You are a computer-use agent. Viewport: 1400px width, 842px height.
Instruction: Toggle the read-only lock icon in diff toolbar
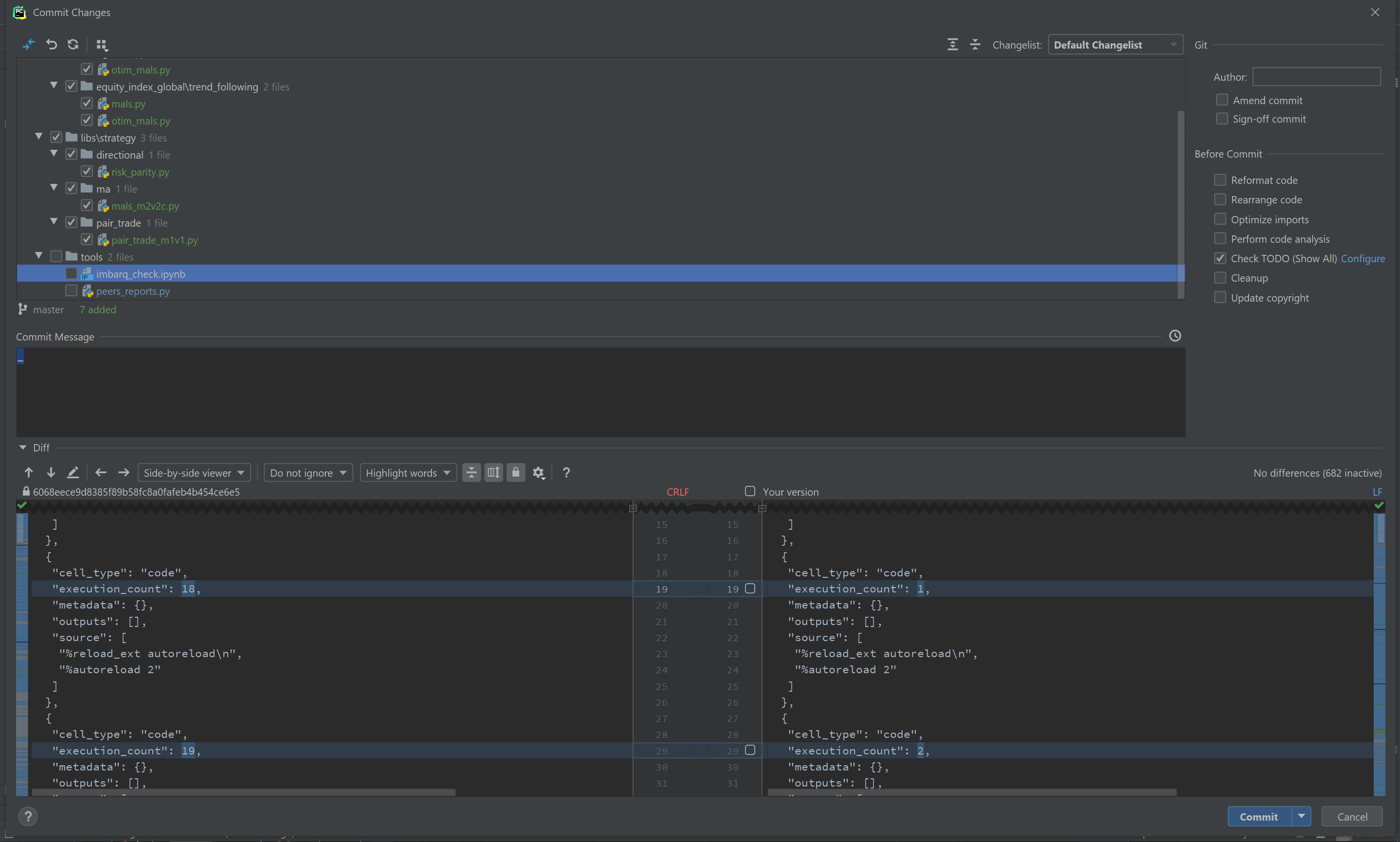pos(516,473)
